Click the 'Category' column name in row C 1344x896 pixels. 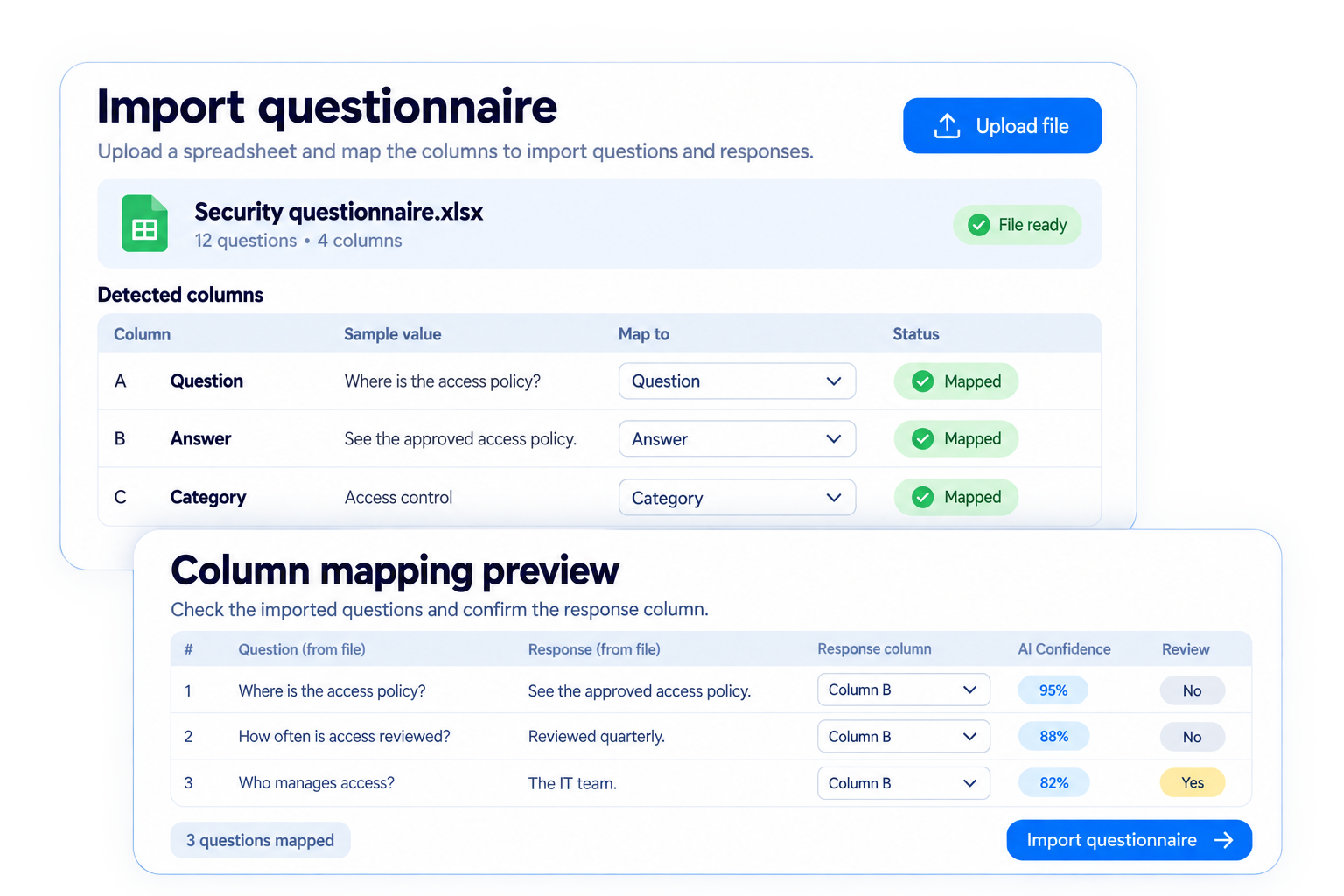coord(208,498)
